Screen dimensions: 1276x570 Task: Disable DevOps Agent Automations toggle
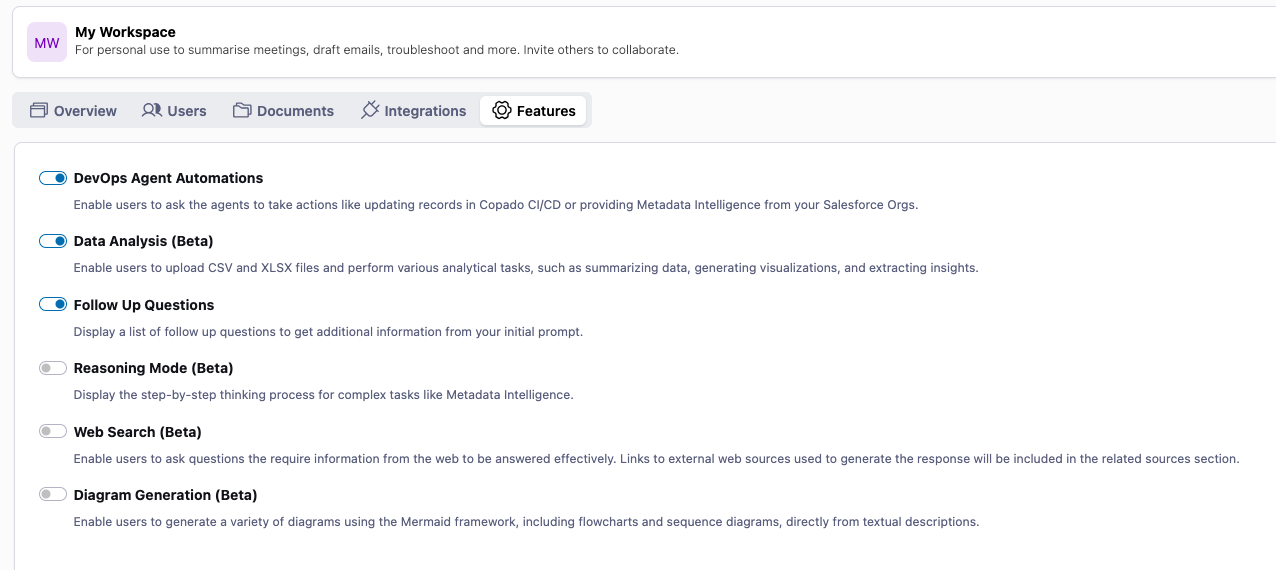pyautogui.click(x=53, y=178)
